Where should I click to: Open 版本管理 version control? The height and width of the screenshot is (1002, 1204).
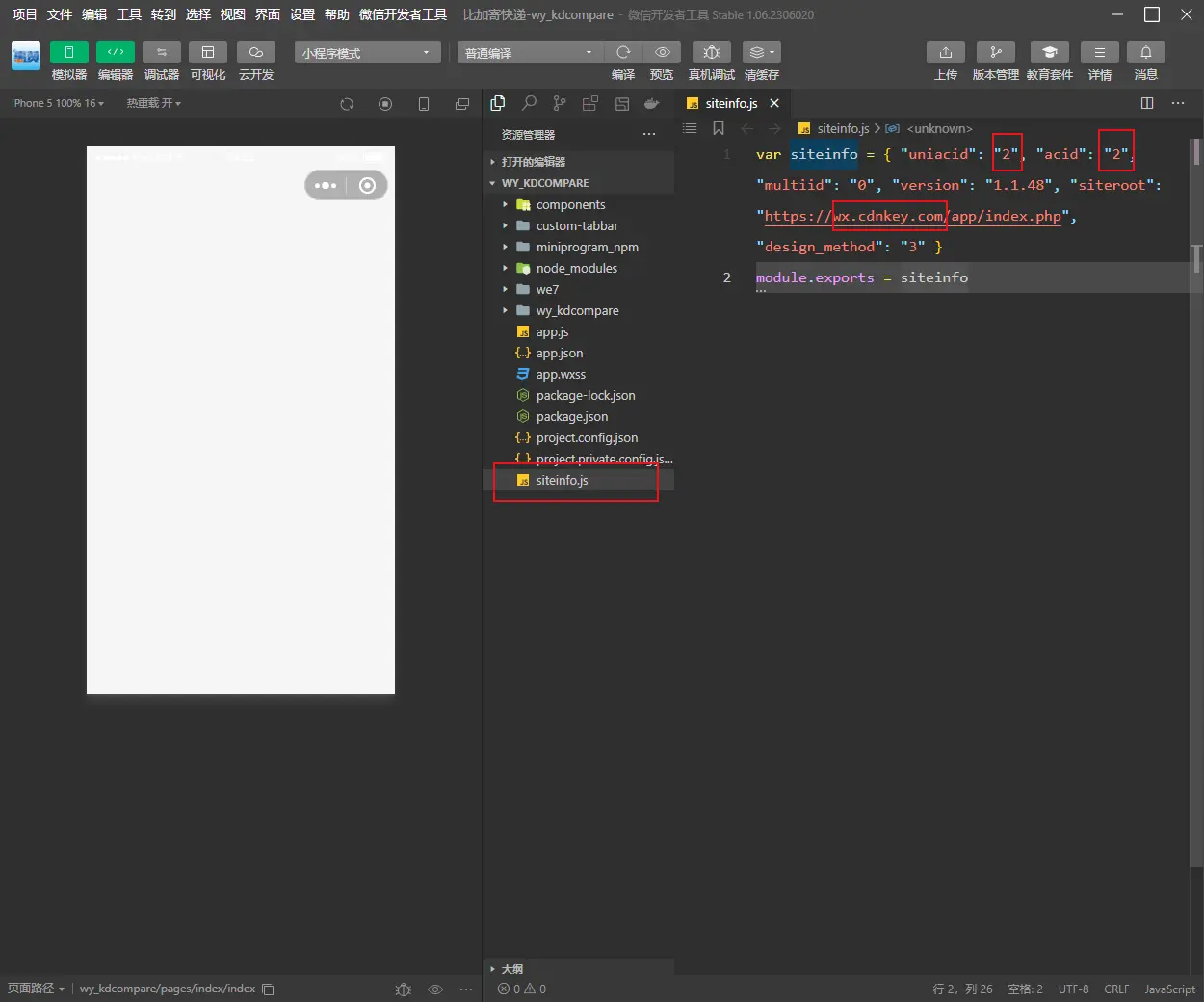[996, 52]
